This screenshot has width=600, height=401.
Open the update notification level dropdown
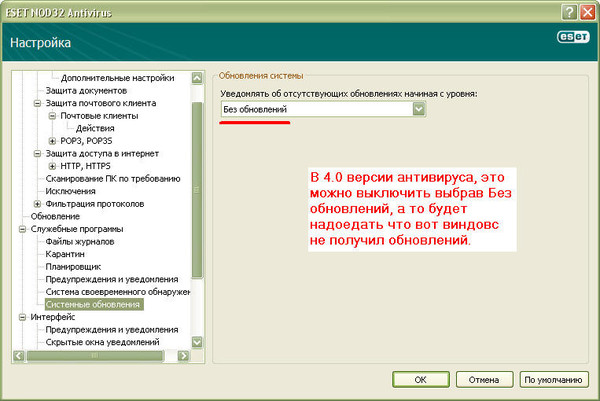pos(419,109)
